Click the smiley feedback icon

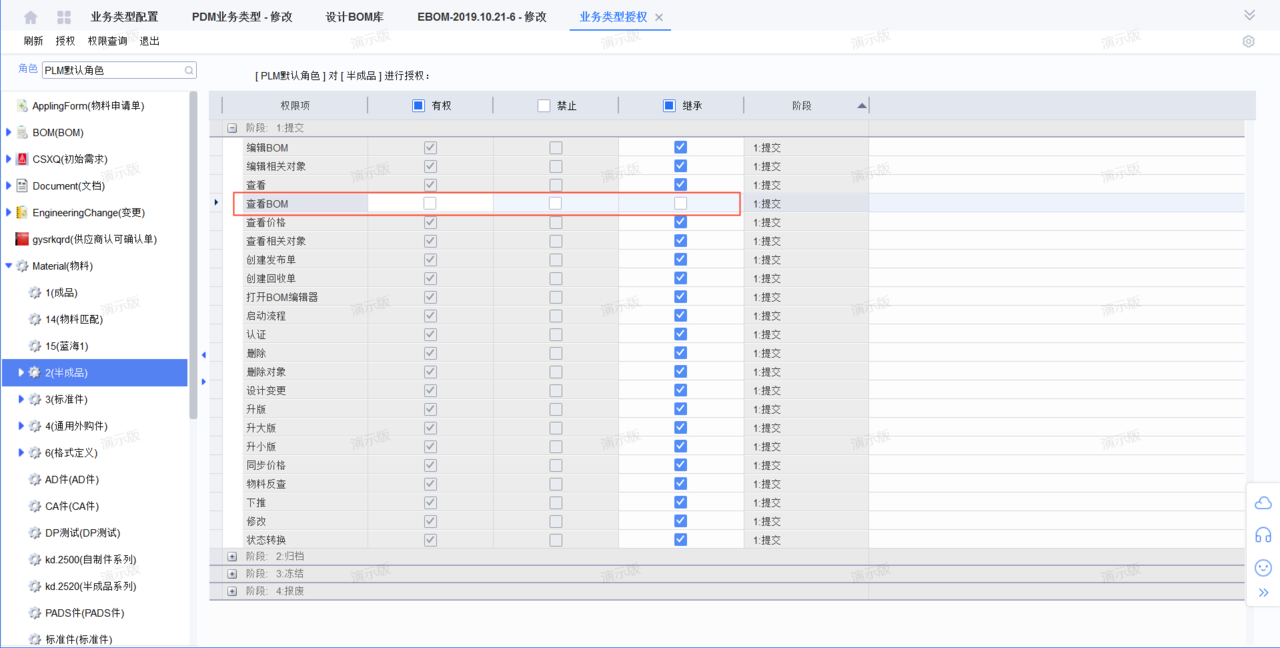point(1262,567)
